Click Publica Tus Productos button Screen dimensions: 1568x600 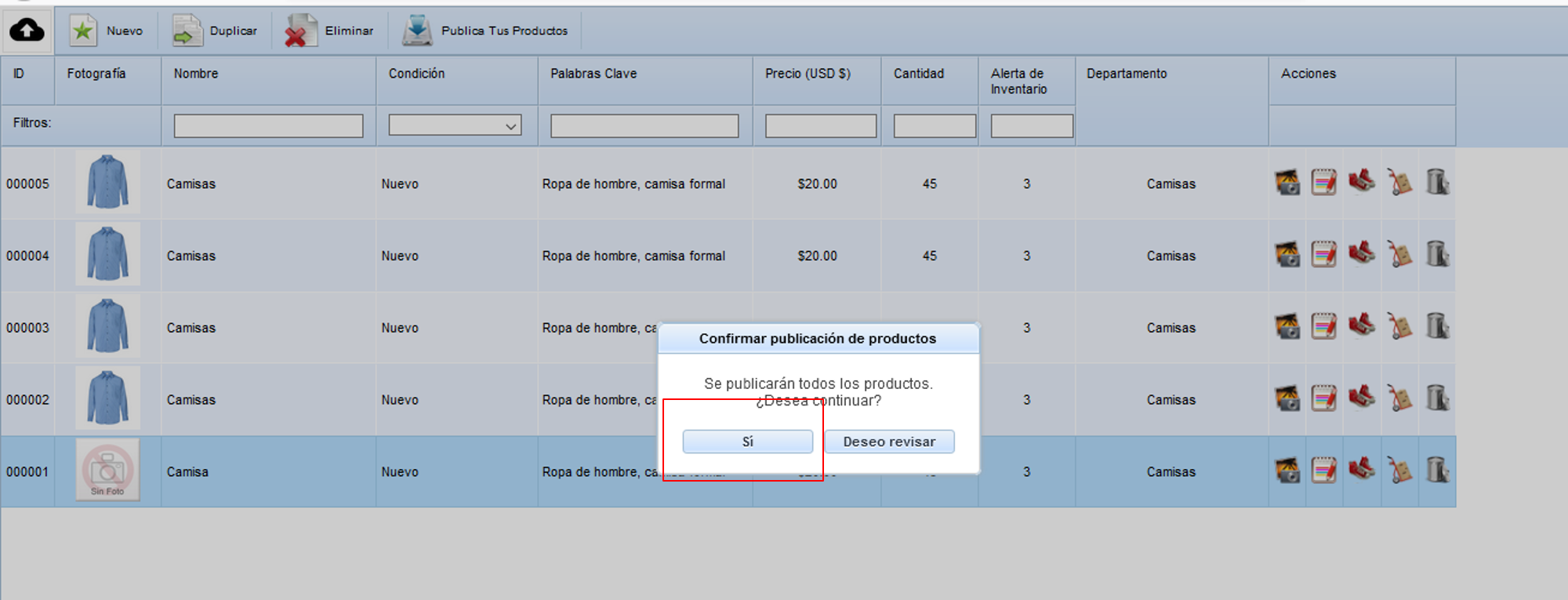(x=485, y=31)
